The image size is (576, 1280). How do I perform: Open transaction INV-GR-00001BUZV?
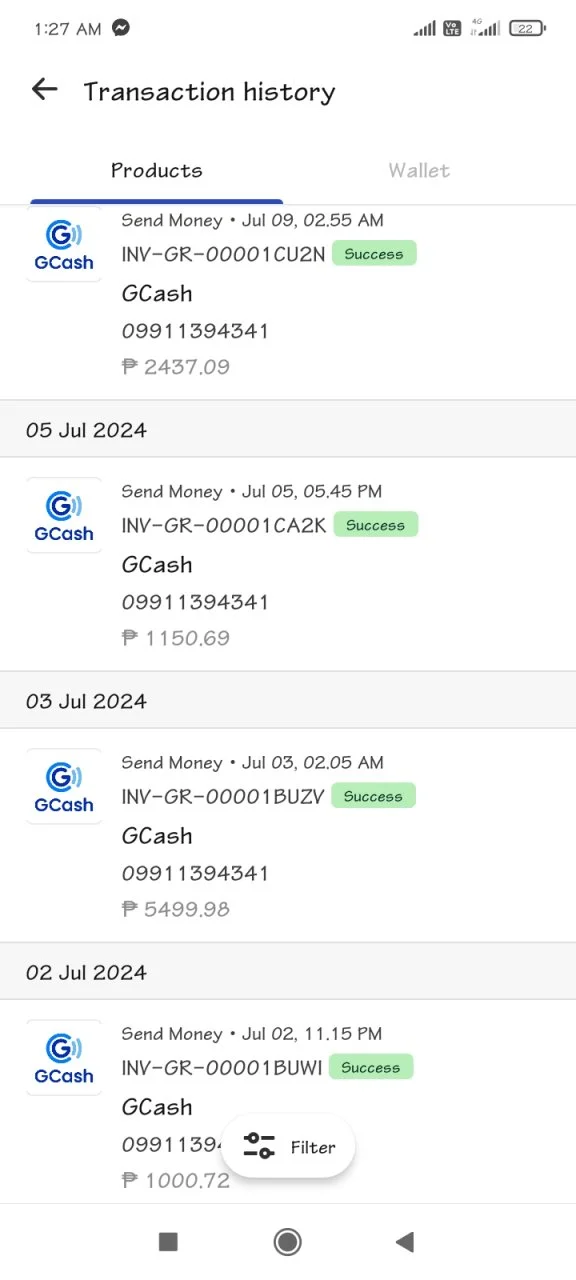tap(288, 835)
